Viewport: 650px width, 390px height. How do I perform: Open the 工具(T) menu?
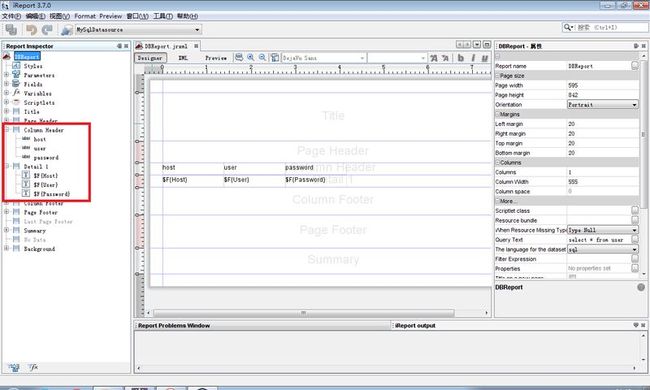click(163, 16)
